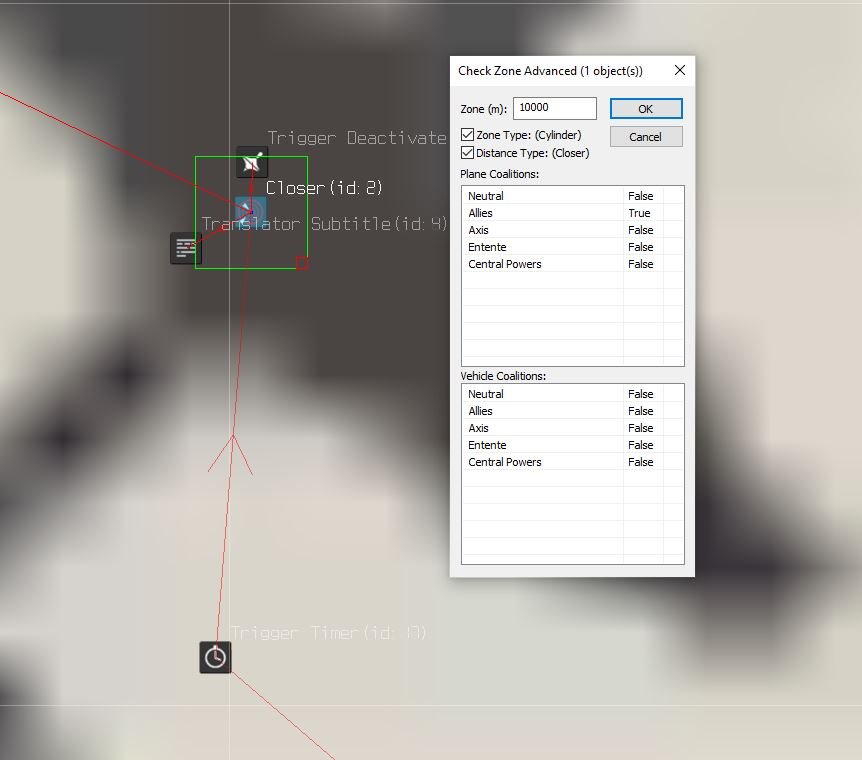Screen dimensions: 862x760
Task: Cancel the Check Zone Advanced dialog
Action: 646,136
